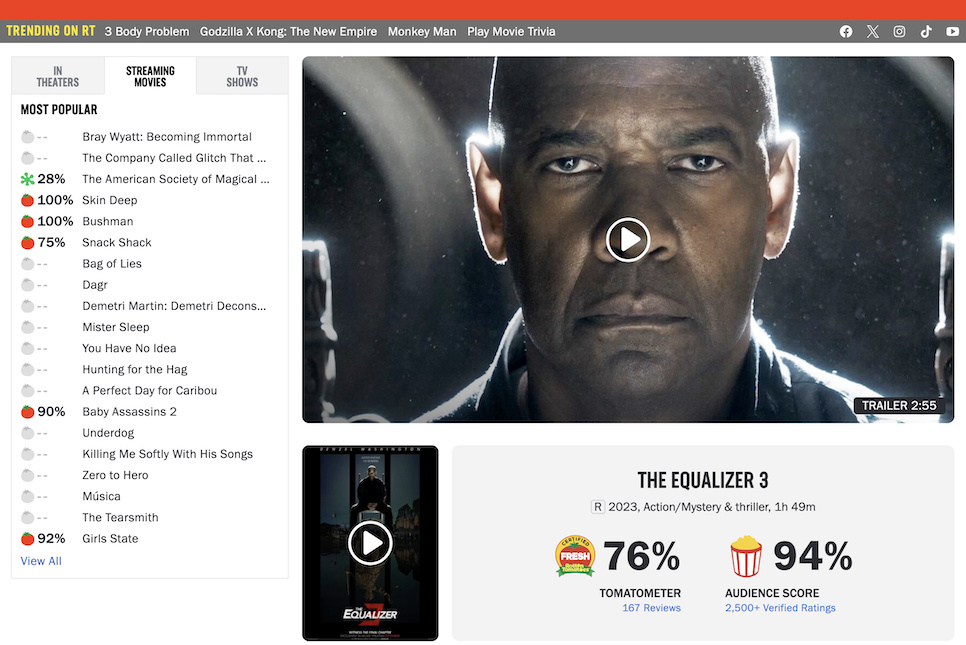
Task: Play the Equalizer 3 trailer in the large video
Action: 628,240
